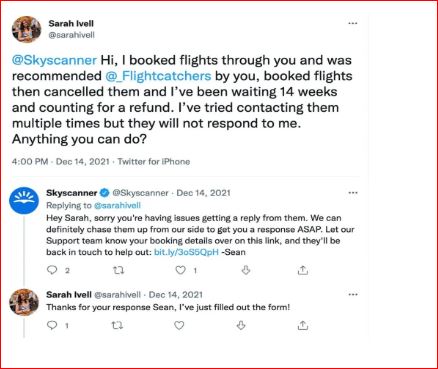Screen dimensions: 438x369
Task: Share the Skyscanner reply tweet
Action: click(303, 270)
